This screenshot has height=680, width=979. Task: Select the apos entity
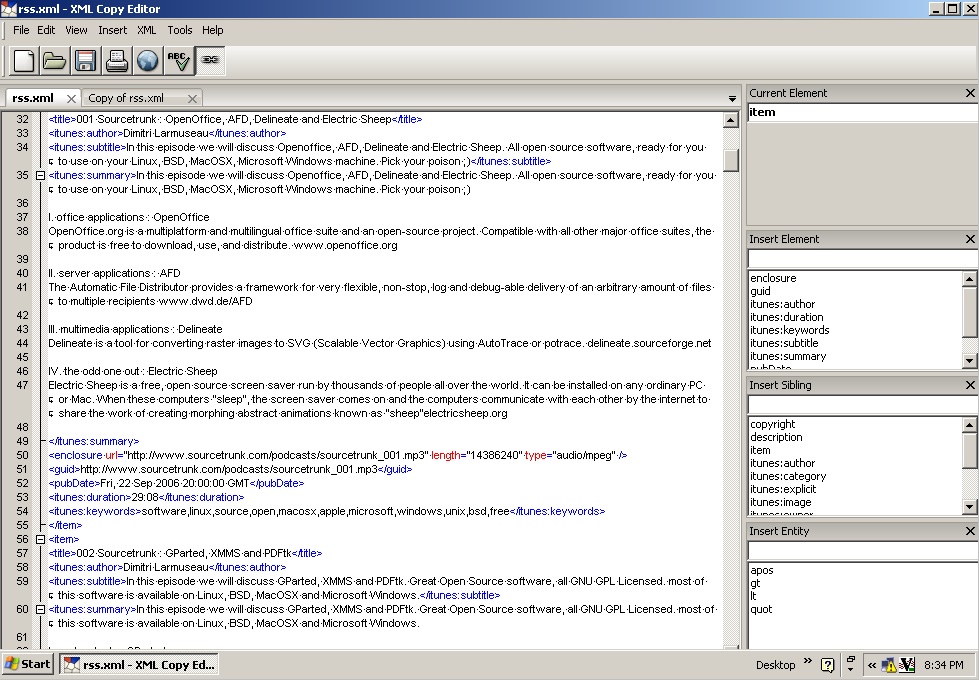762,571
